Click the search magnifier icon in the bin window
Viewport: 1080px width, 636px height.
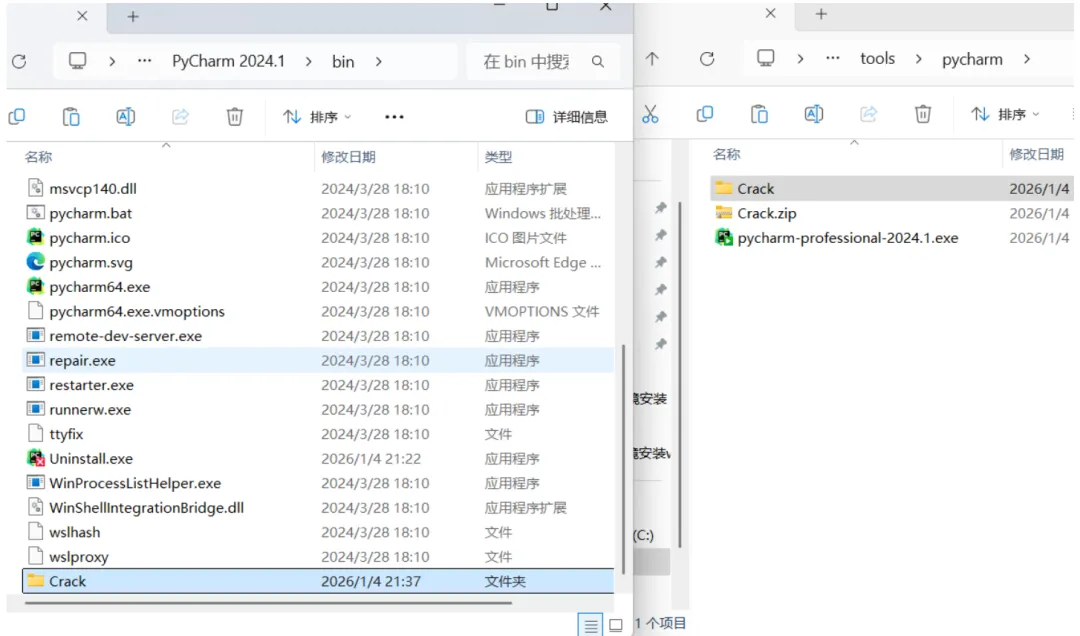tap(598, 61)
